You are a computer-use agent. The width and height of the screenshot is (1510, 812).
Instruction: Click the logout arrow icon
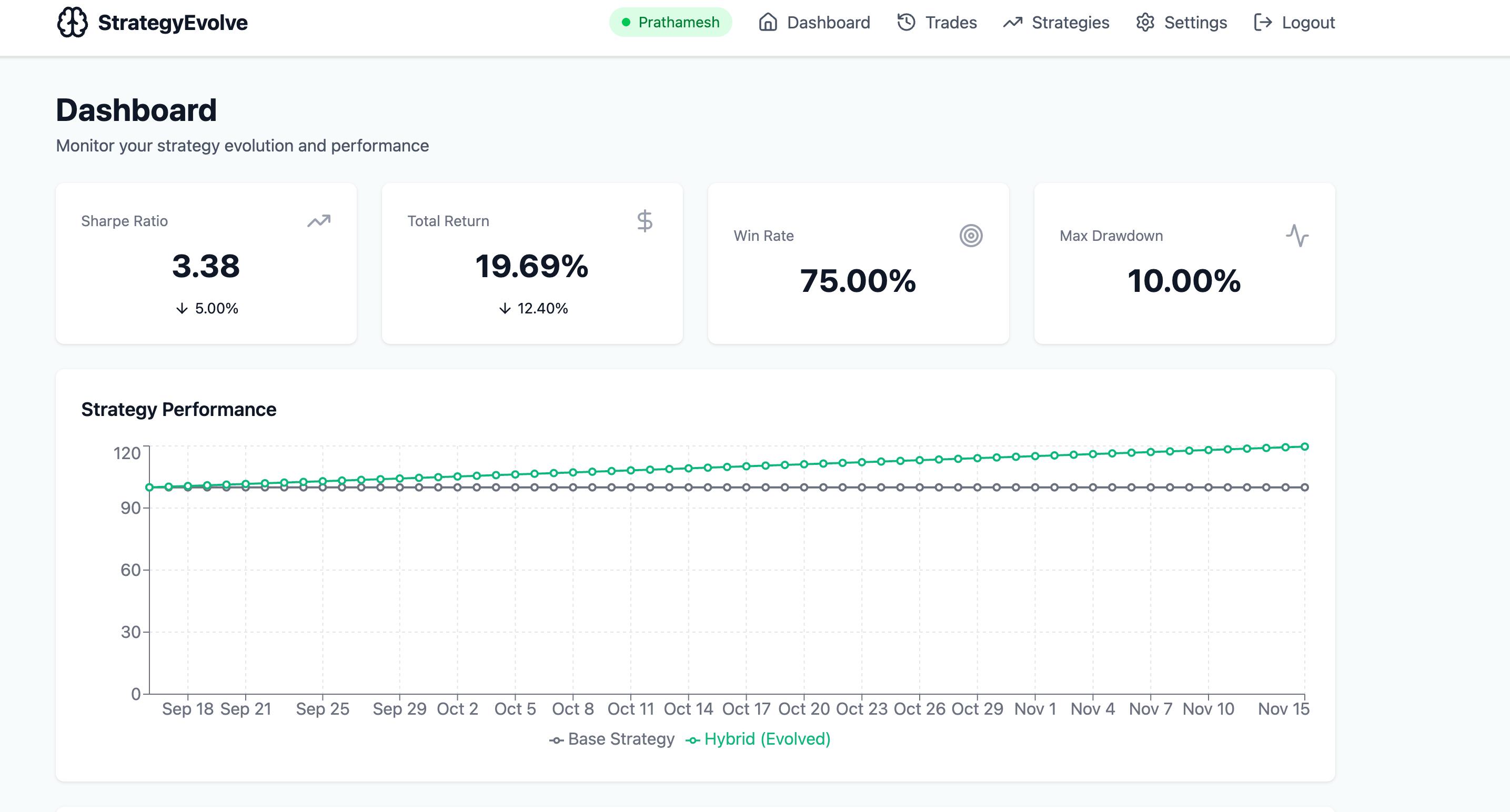click(1262, 22)
